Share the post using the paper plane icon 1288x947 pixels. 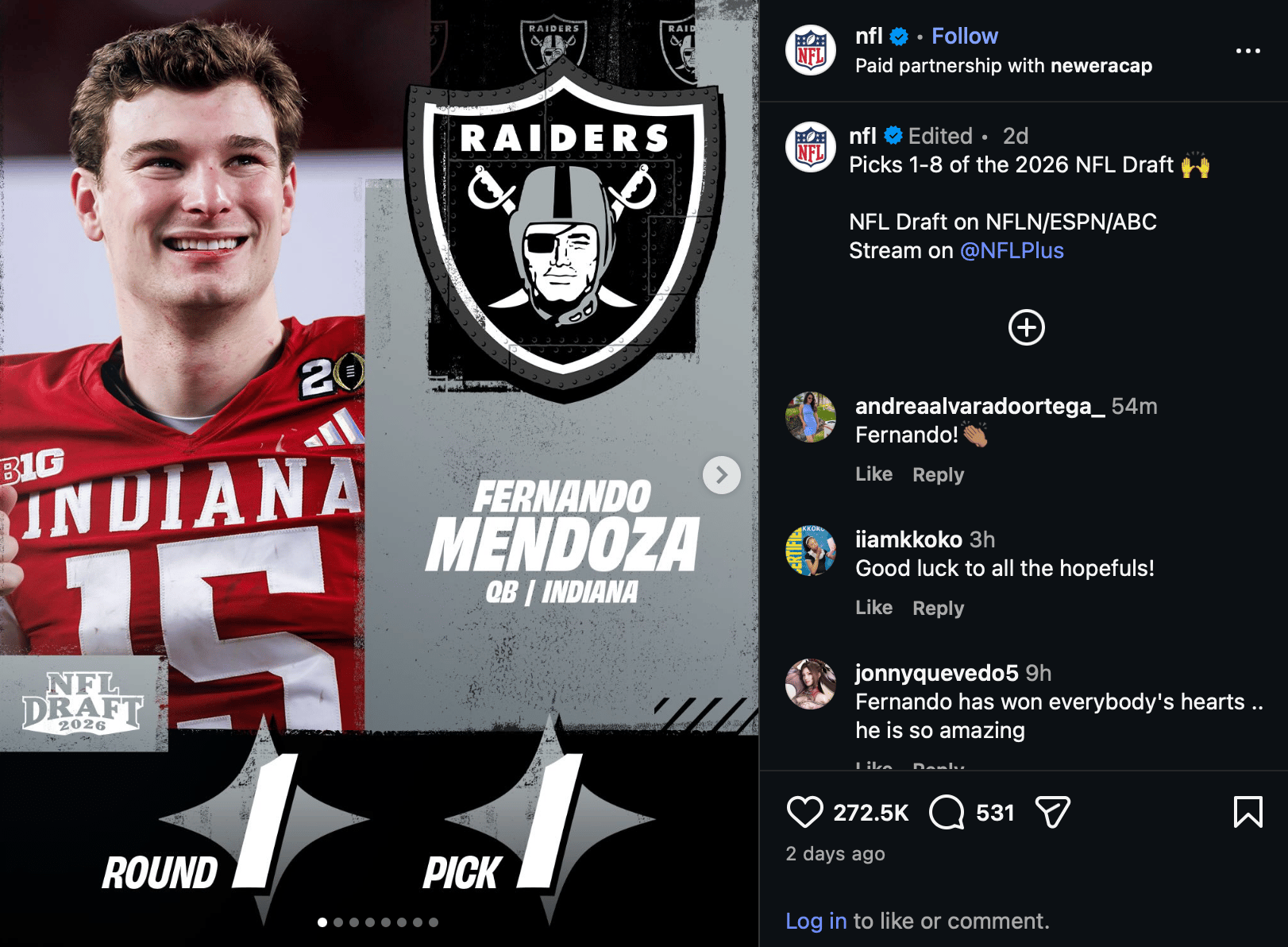[x=1054, y=812]
